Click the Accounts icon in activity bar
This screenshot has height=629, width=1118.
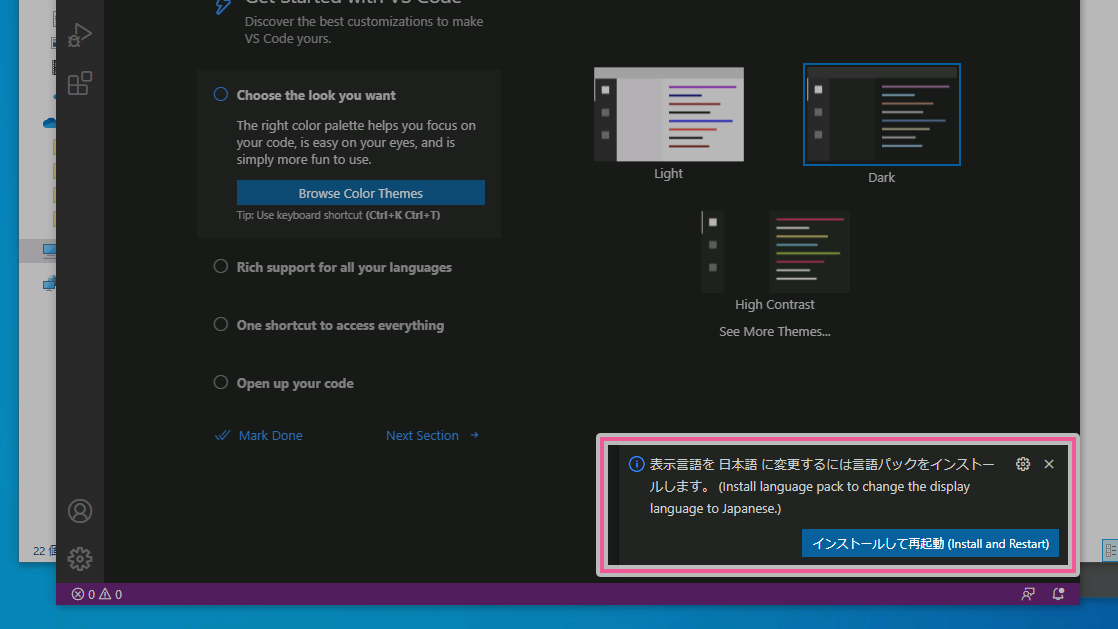(x=80, y=511)
